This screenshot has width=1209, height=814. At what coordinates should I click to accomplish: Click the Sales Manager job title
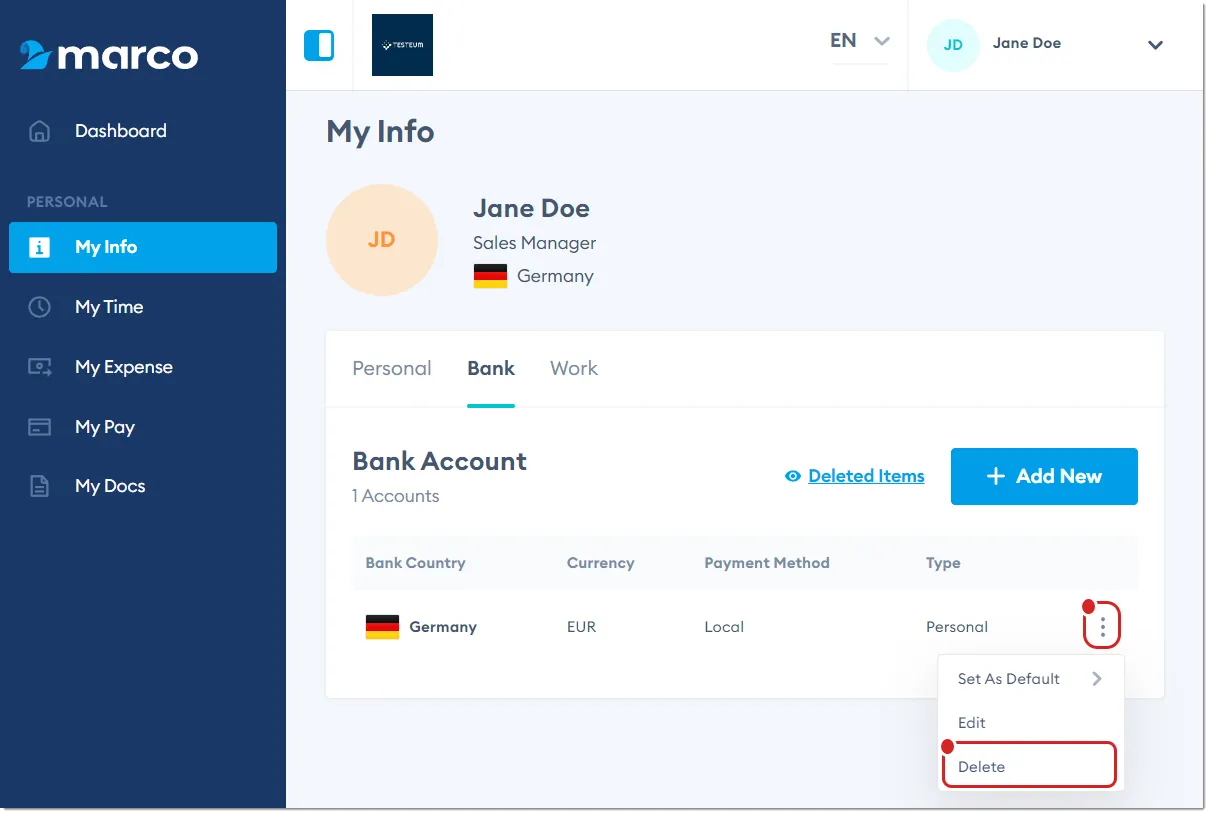click(534, 243)
